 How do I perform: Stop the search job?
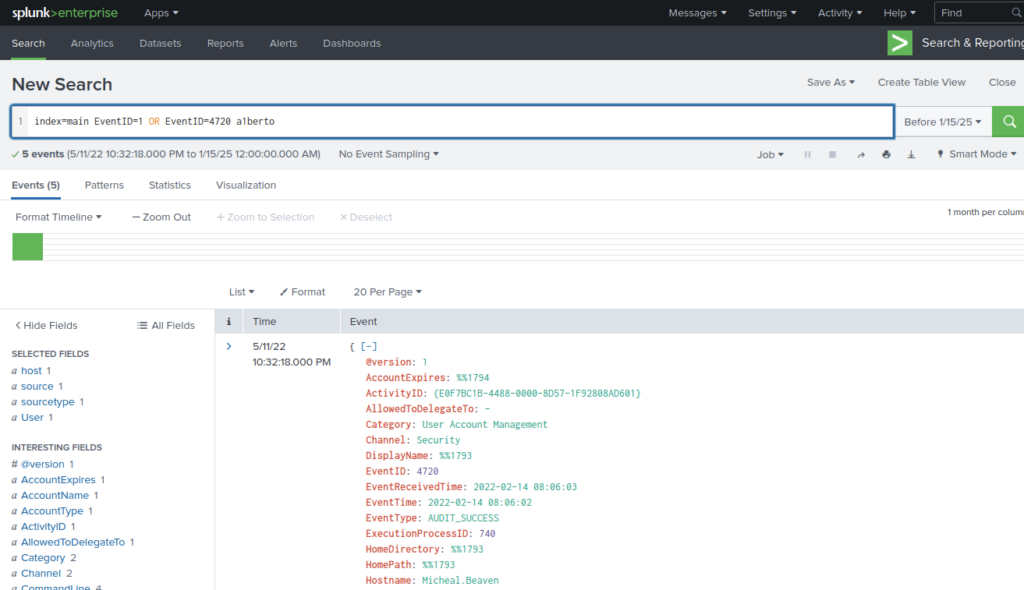832,155
